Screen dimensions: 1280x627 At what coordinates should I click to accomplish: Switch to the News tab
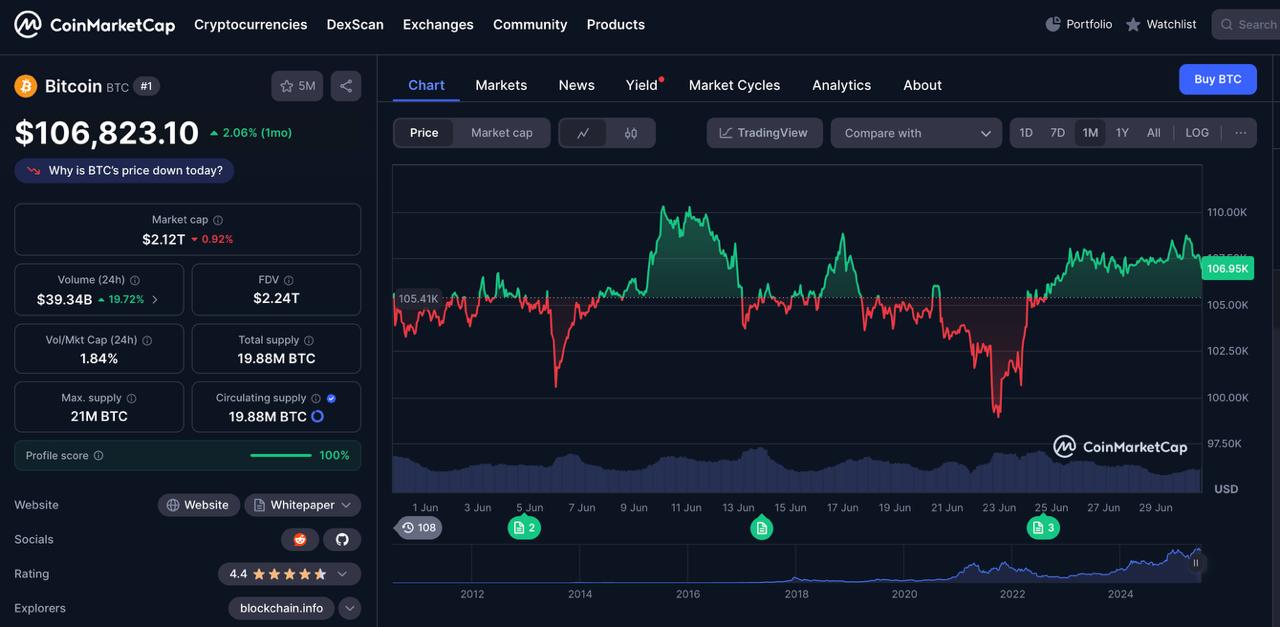(x=577, y=85)
